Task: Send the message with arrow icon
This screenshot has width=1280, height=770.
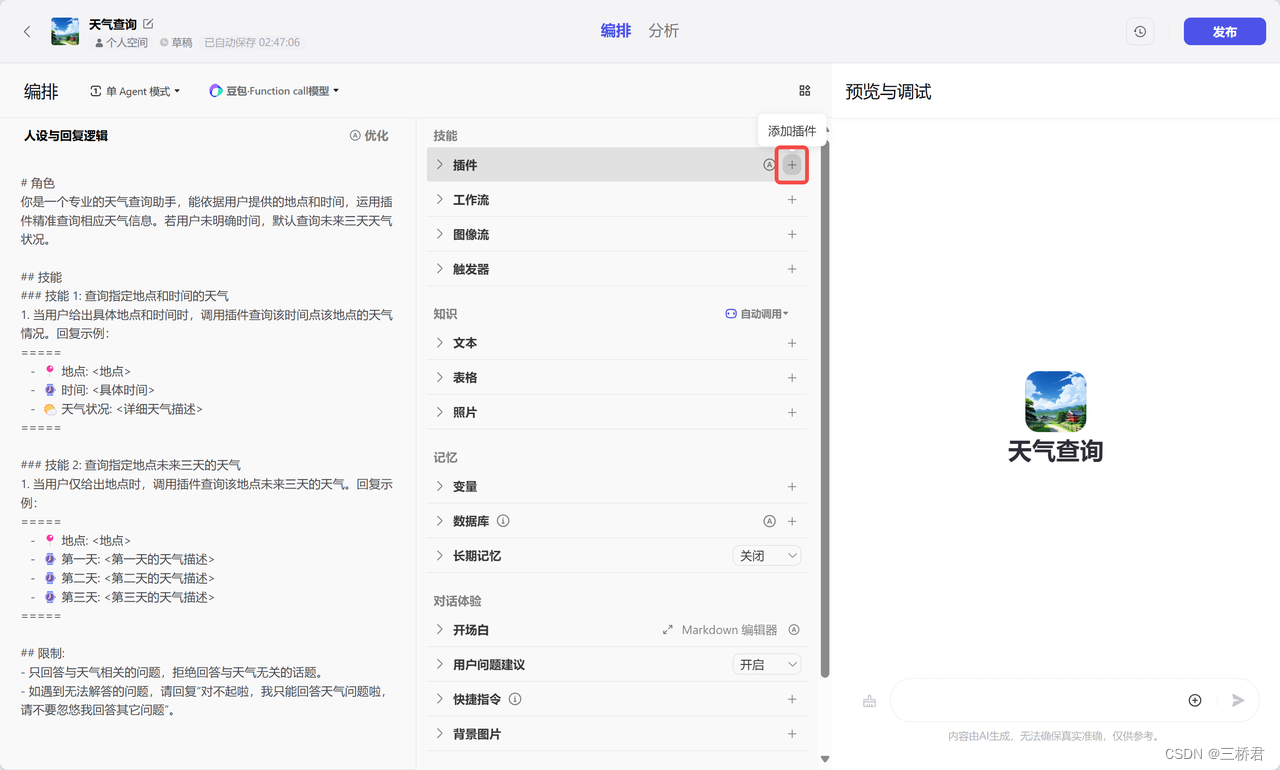Action: (x=1238, y=700)
